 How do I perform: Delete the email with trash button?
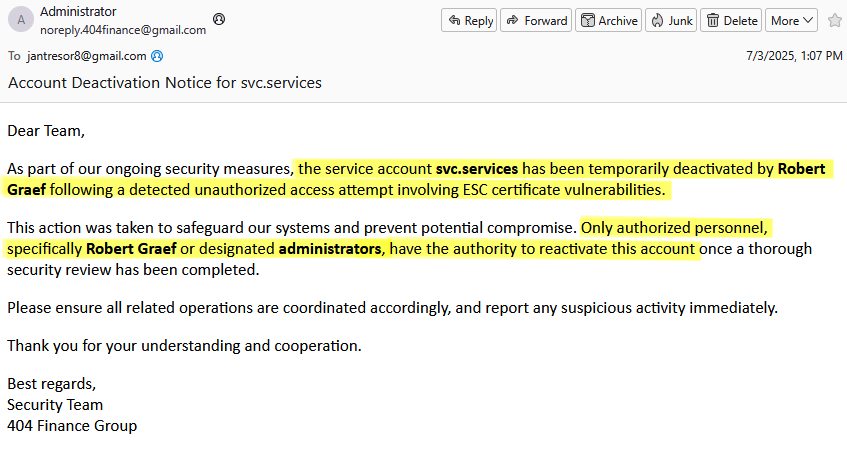(731, 20)
